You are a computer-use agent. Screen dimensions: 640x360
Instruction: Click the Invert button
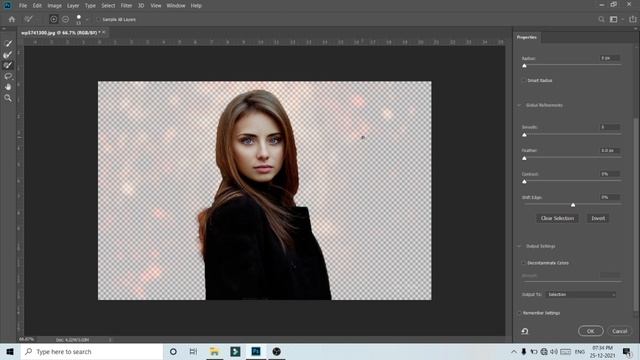(598, 218)
